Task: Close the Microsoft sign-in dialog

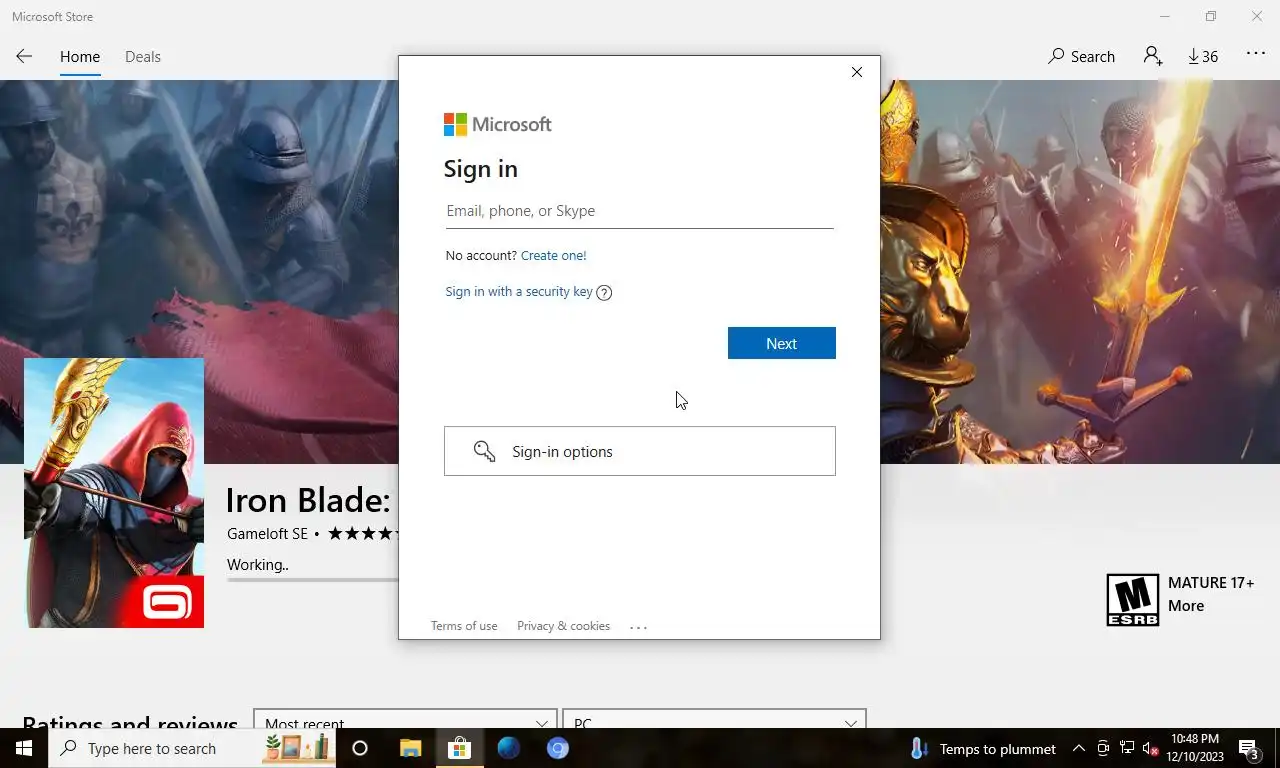Action: [x=857, y=72]
